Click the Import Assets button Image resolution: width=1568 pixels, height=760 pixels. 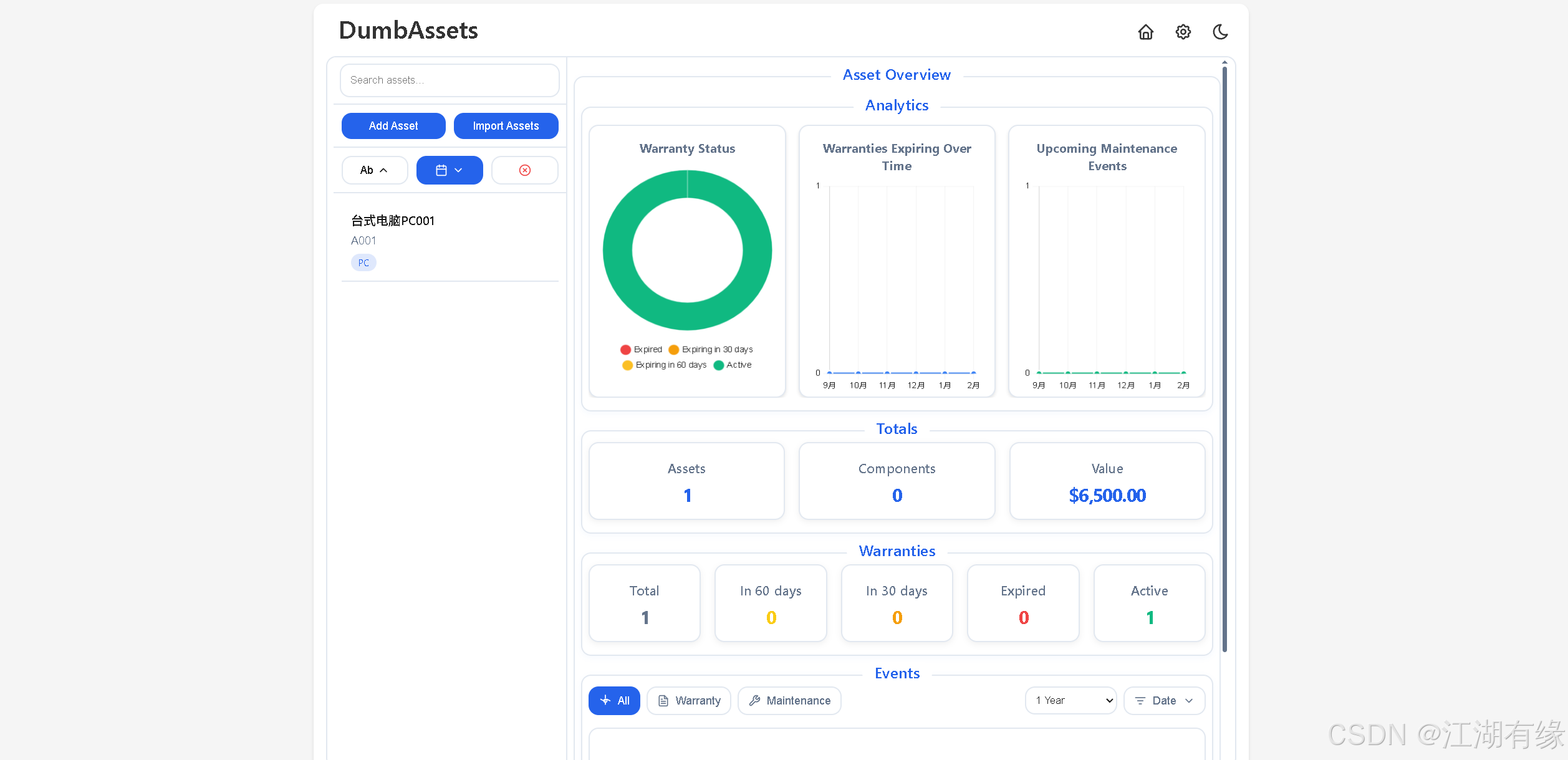506,126
